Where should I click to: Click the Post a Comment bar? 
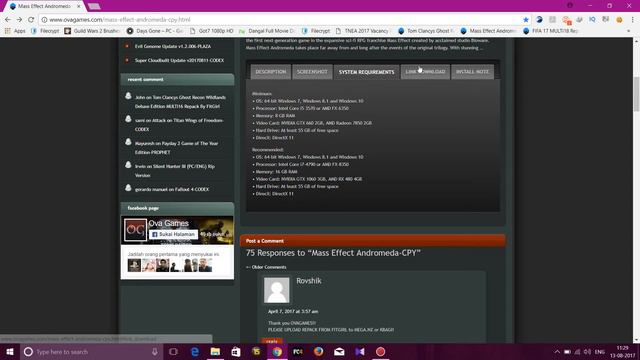[x=373, y=241]
